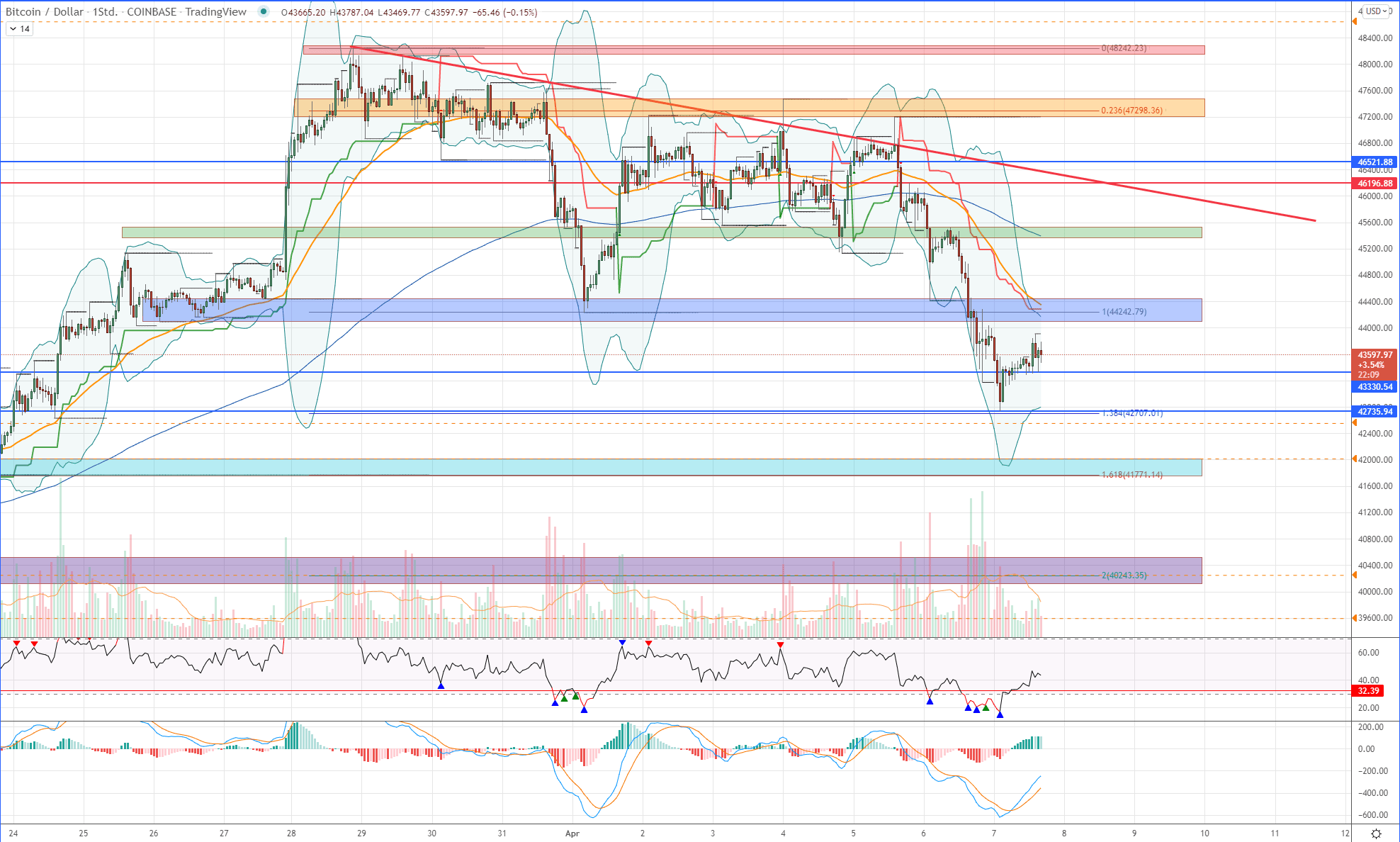Open the chart settings gear icon
Image resolution: width=1400 pixels, height=842 pixels.
[1376, 833]
